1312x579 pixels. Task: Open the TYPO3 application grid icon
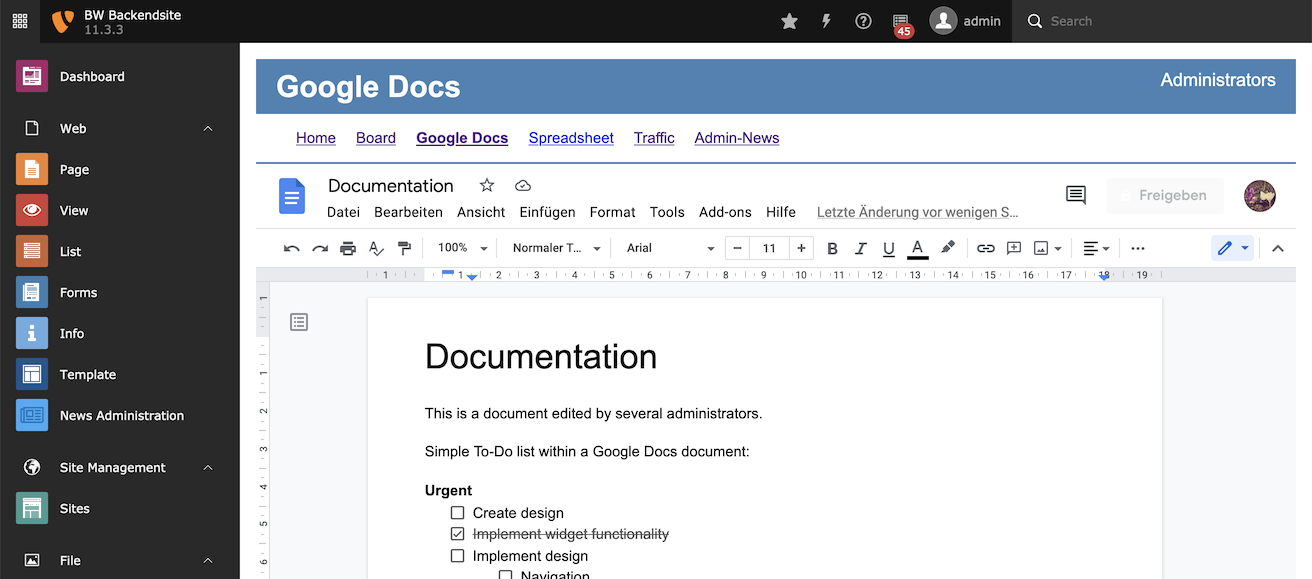(20, 21)
